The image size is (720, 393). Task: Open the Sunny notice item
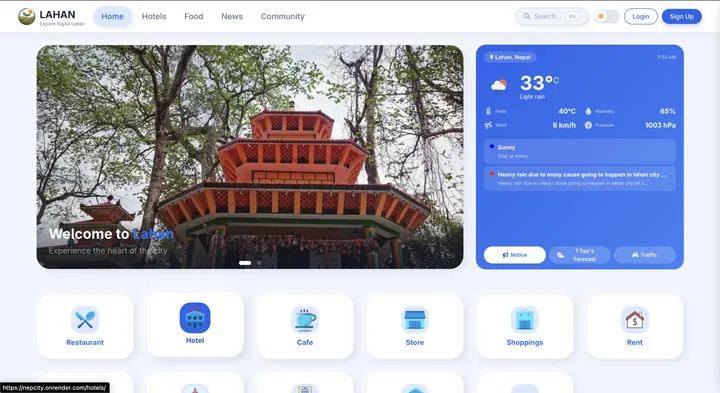tap(579, 152)
